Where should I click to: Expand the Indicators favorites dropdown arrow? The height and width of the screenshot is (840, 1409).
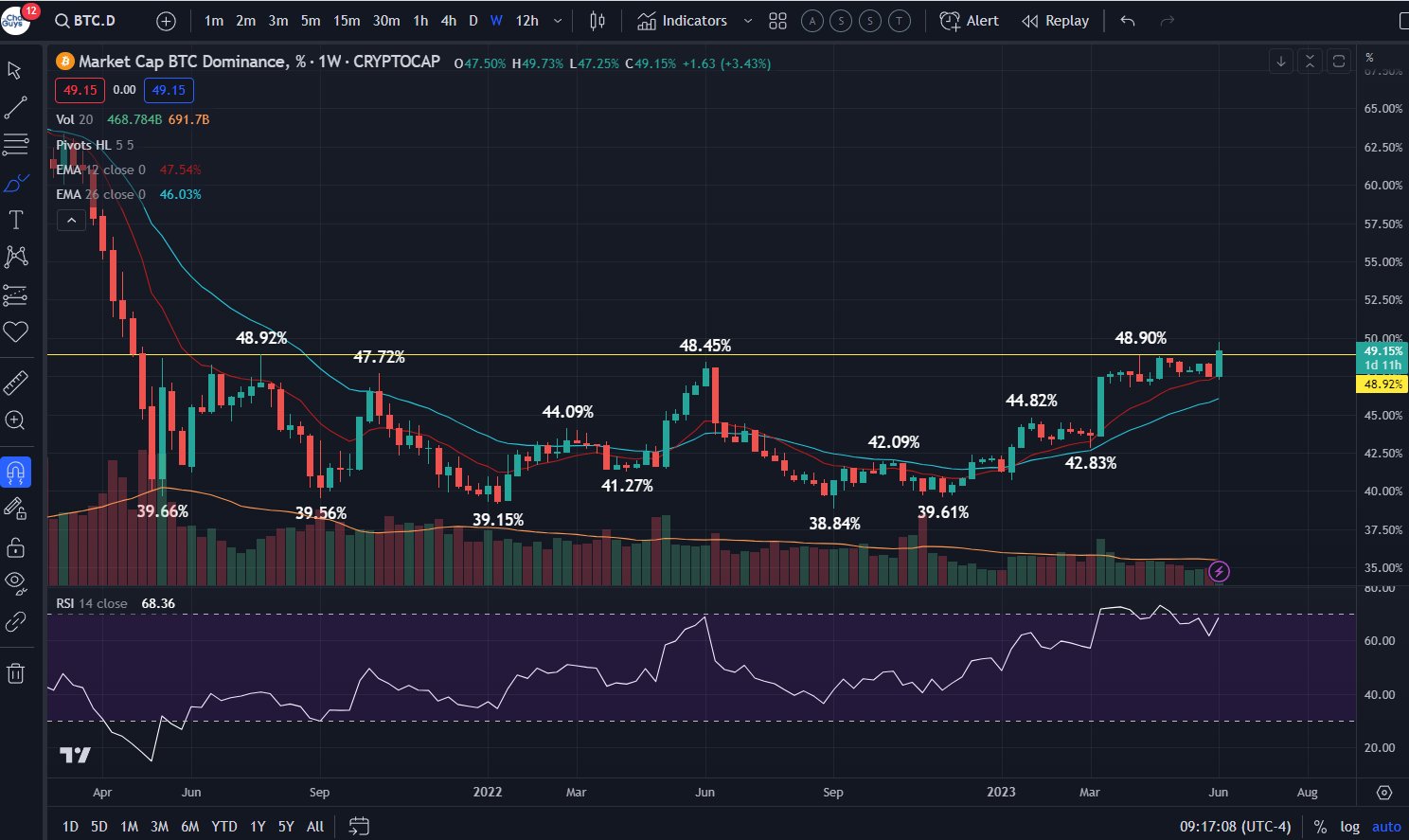[x=747, y=21]
